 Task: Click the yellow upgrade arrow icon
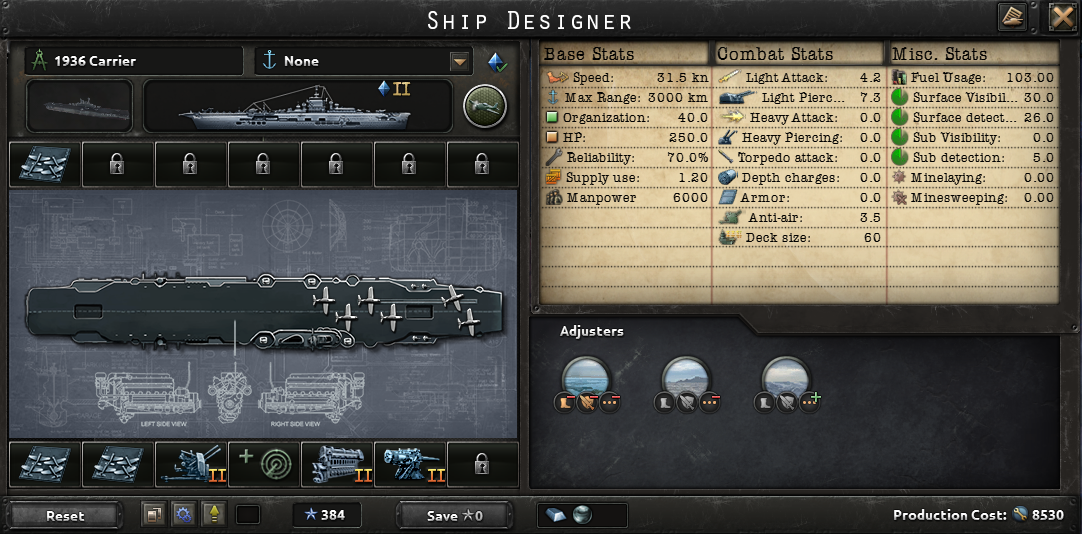click(214, 515)
